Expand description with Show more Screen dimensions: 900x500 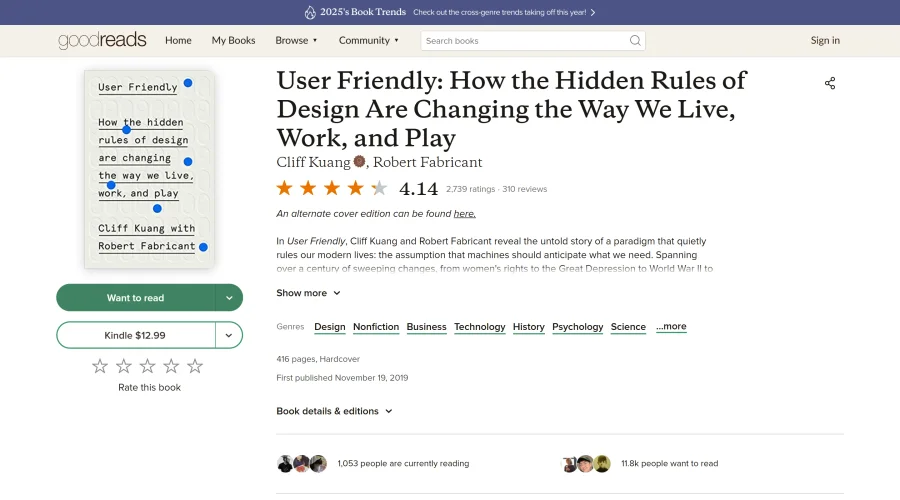pyautogui.click(x=308, y=293)
